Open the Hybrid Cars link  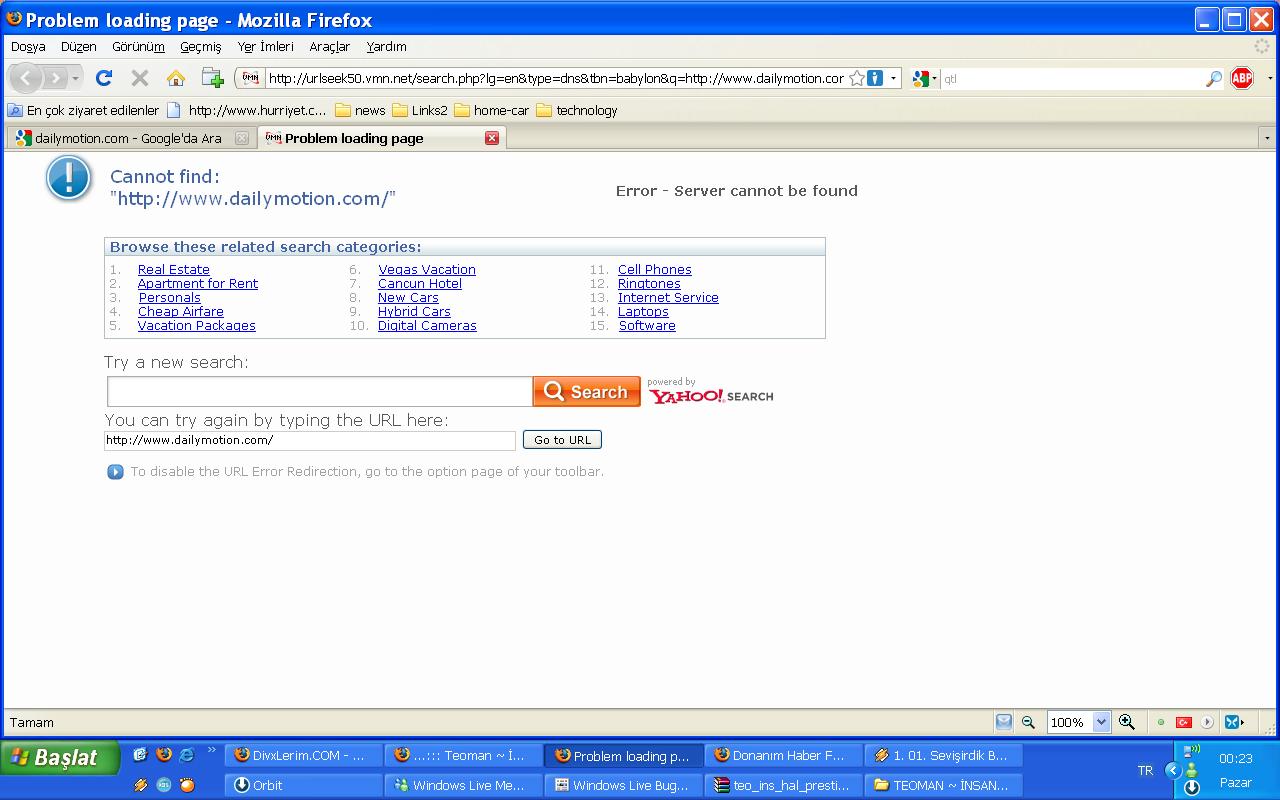414,312
